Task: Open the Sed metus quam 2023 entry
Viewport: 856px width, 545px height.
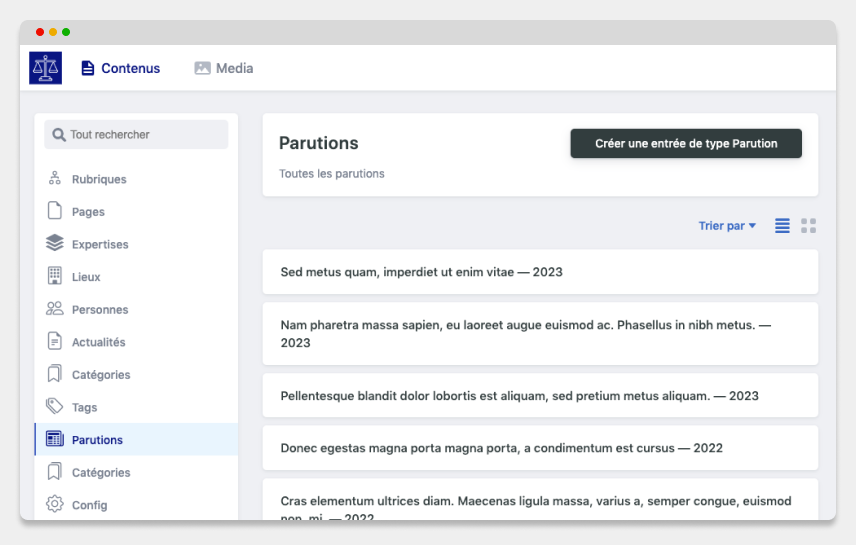Action: pyautogui.click(x=540, y=272)
